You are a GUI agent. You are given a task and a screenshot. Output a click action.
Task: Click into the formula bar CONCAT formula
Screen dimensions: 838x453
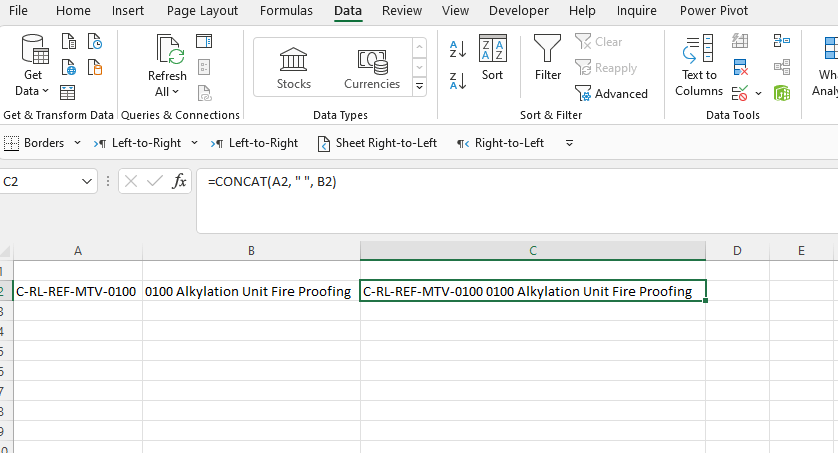click(272, 182)
